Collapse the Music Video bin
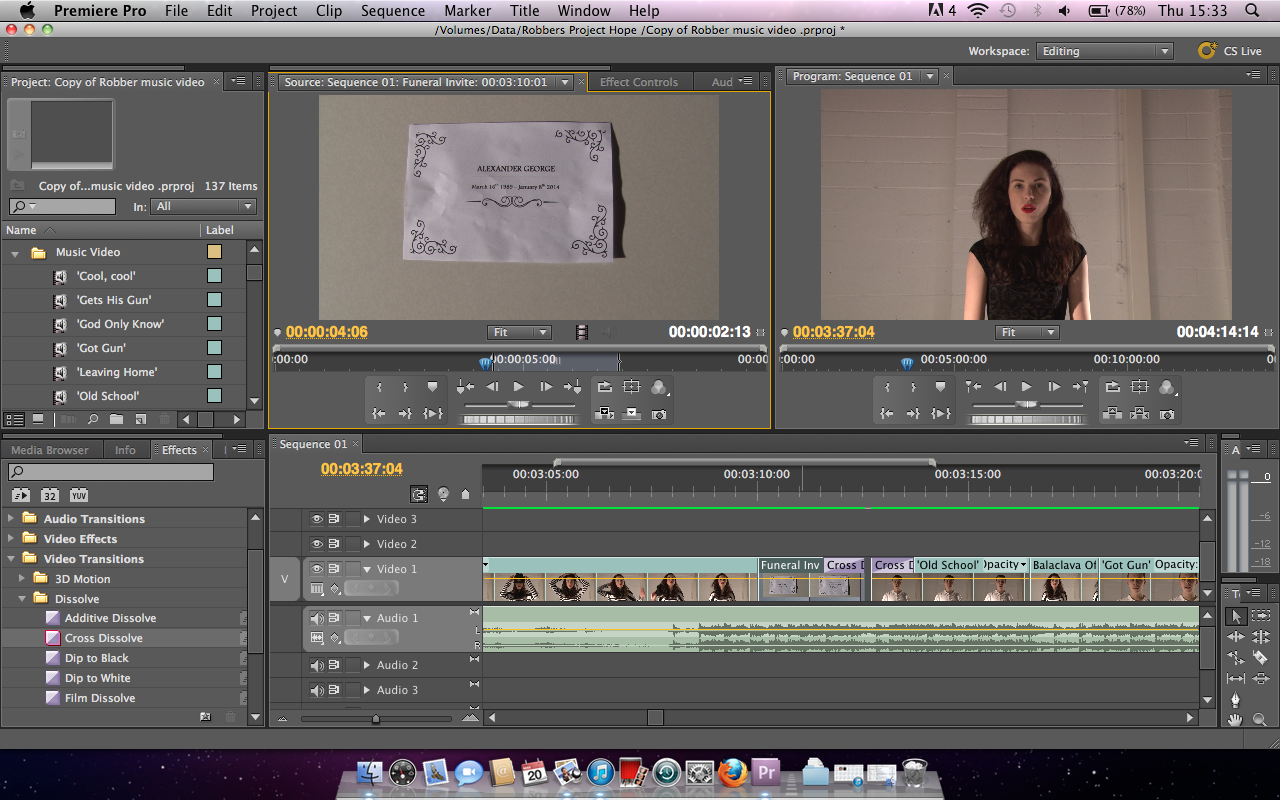Screen dimensions: 1280x800 (x=15, y=253)
